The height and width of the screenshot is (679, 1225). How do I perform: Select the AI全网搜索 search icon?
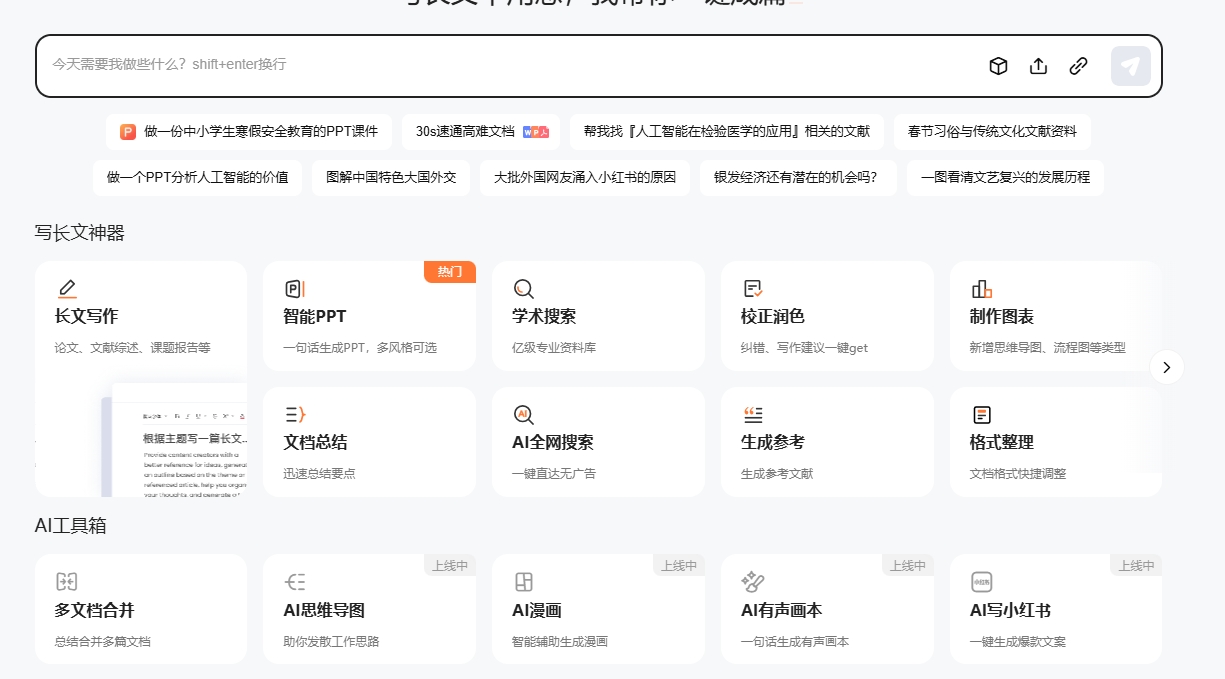(524, 414)
